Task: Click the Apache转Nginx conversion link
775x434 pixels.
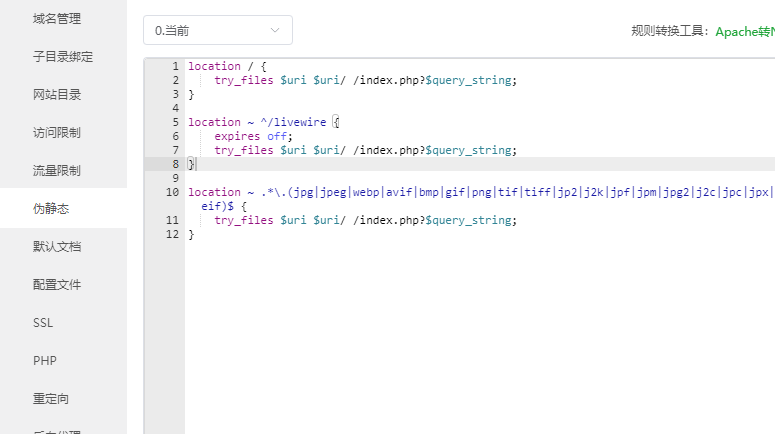Action: (x=744, y=31)
